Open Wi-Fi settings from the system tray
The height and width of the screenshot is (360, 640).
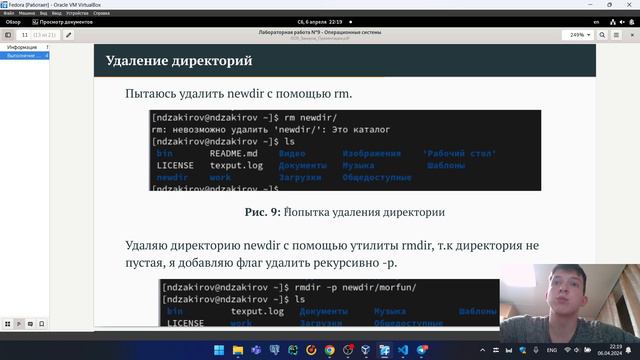pyautogui.click(x=567, y=350)
